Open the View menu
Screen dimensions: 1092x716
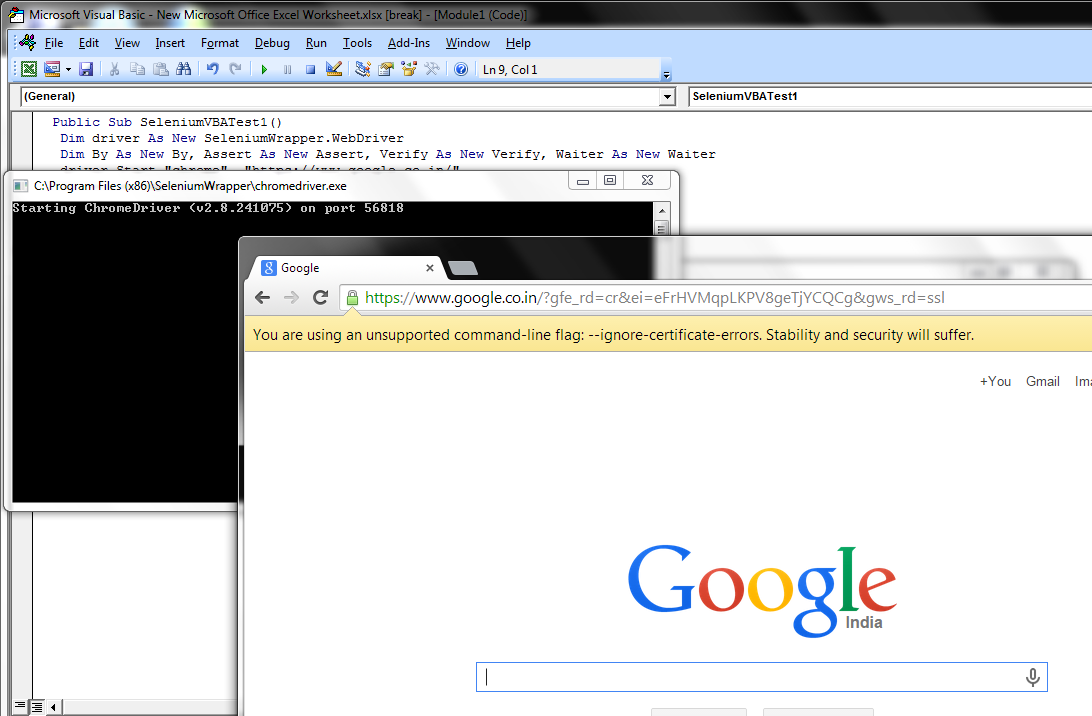click(127, 43)
